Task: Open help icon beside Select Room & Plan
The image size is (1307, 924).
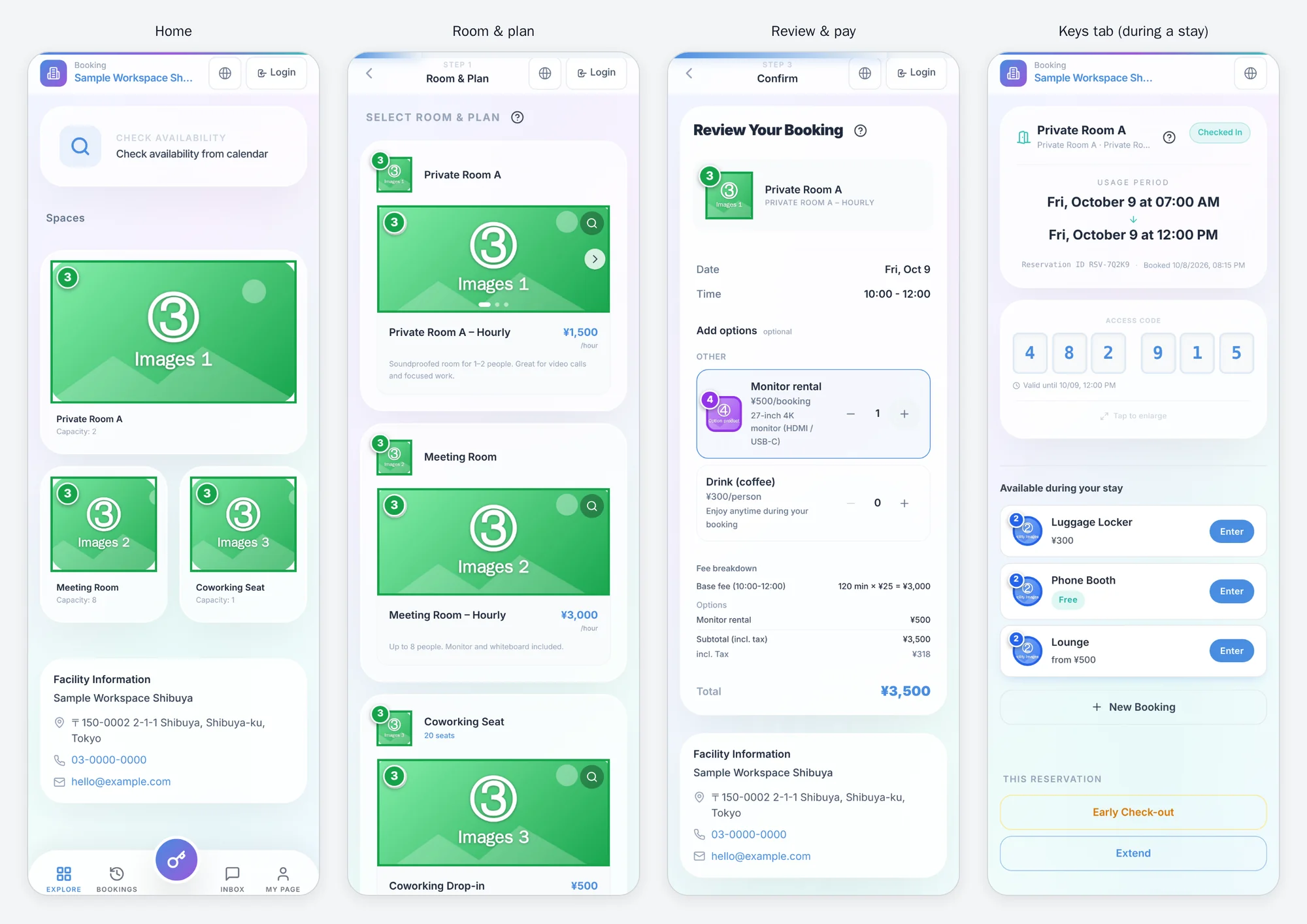Action: coord(518,118)
